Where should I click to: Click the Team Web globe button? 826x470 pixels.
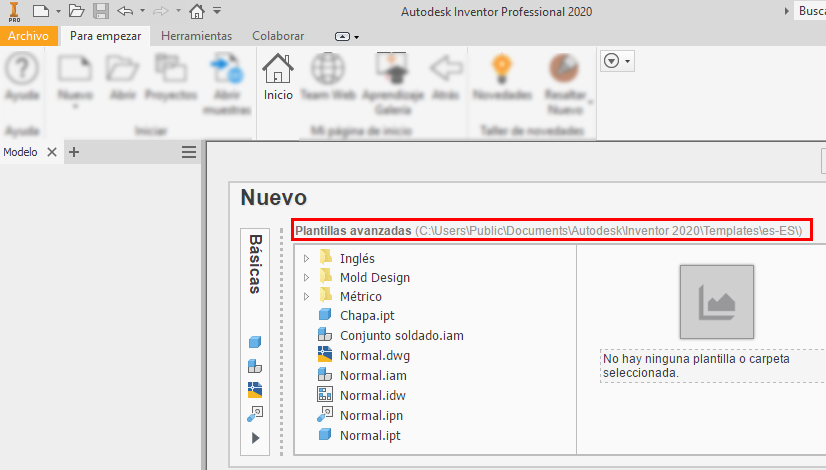(x=328, y=77)
